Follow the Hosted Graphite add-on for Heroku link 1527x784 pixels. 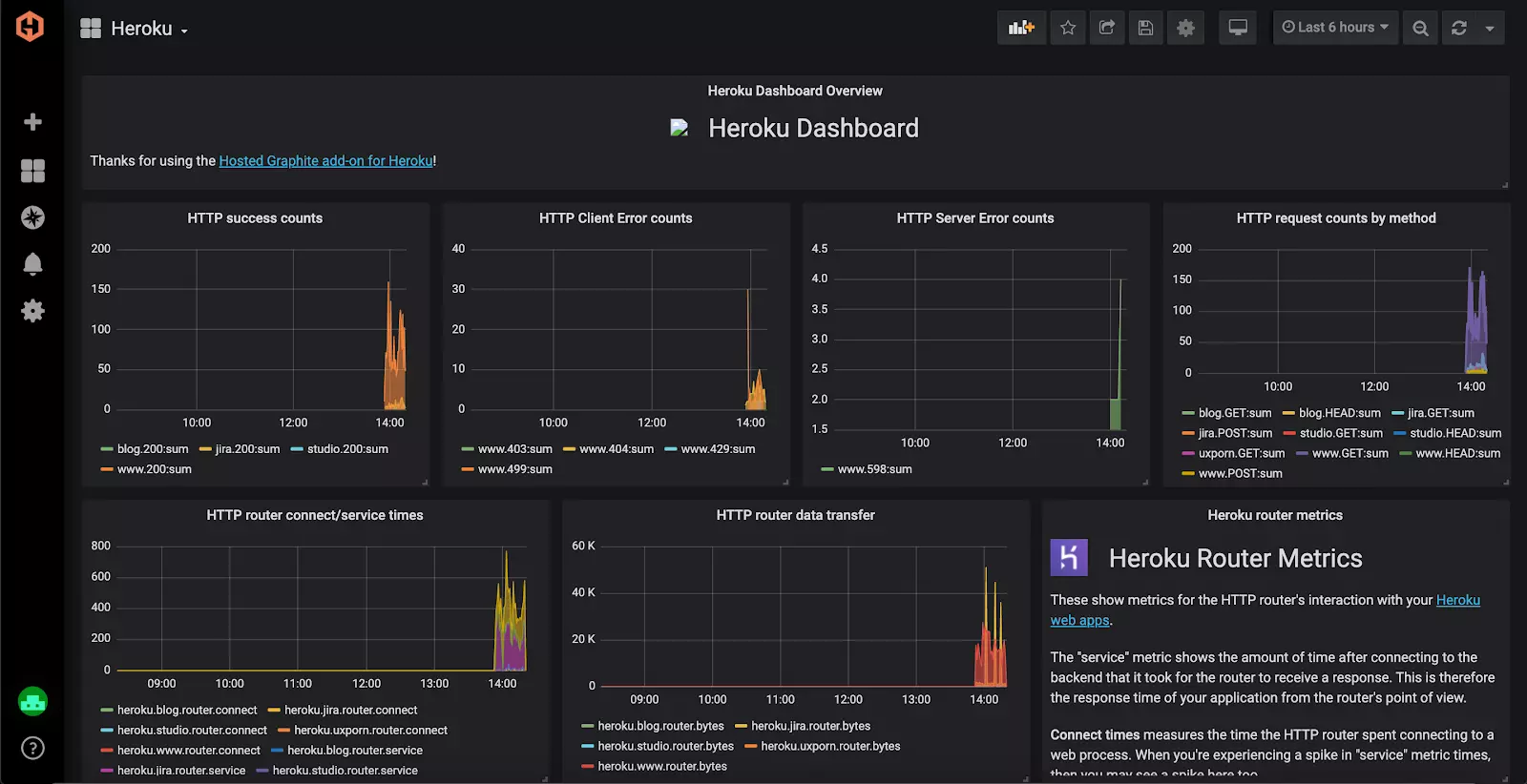[326, 161]
